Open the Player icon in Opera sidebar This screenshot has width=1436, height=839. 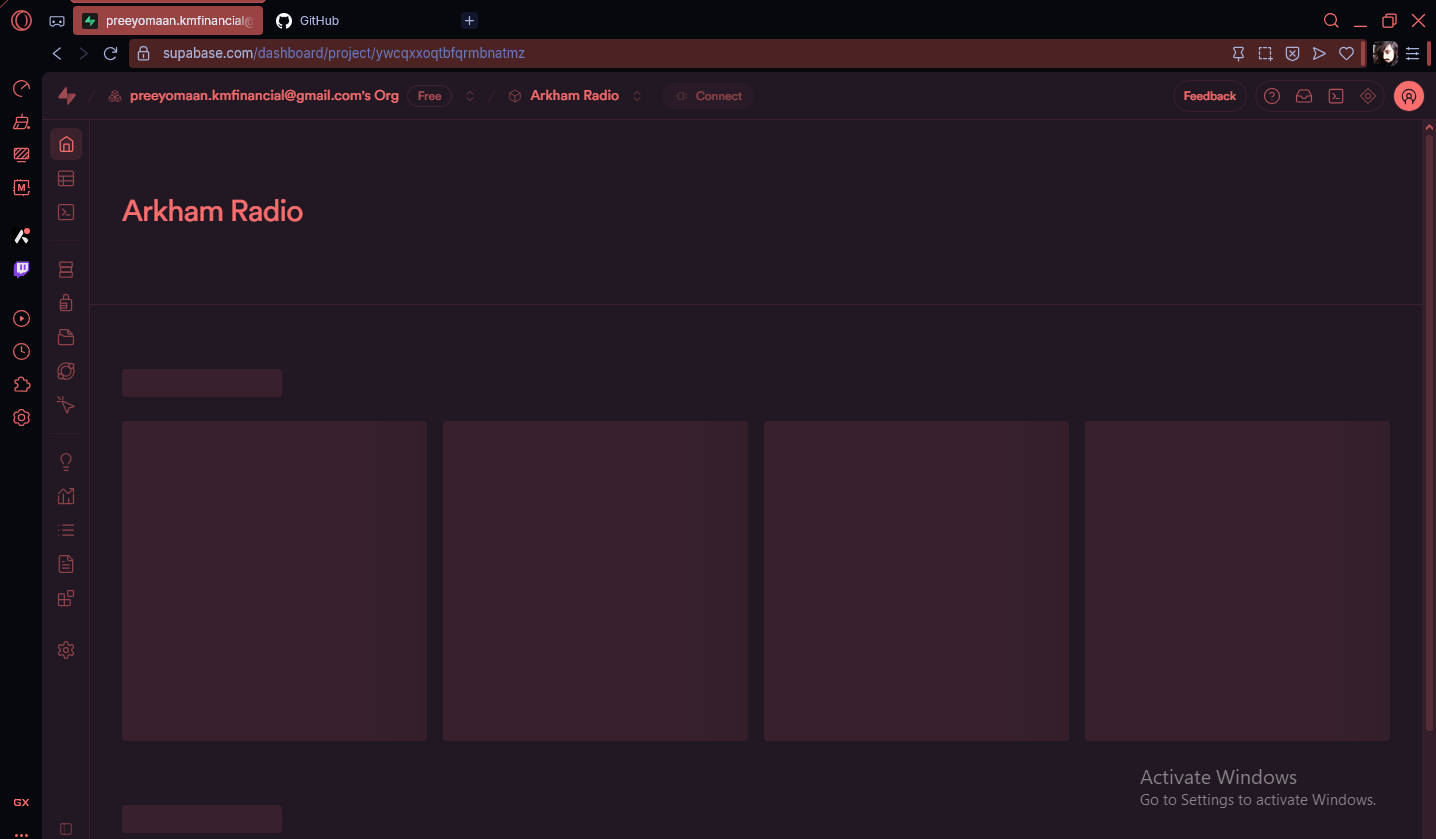tap(21, 319)
